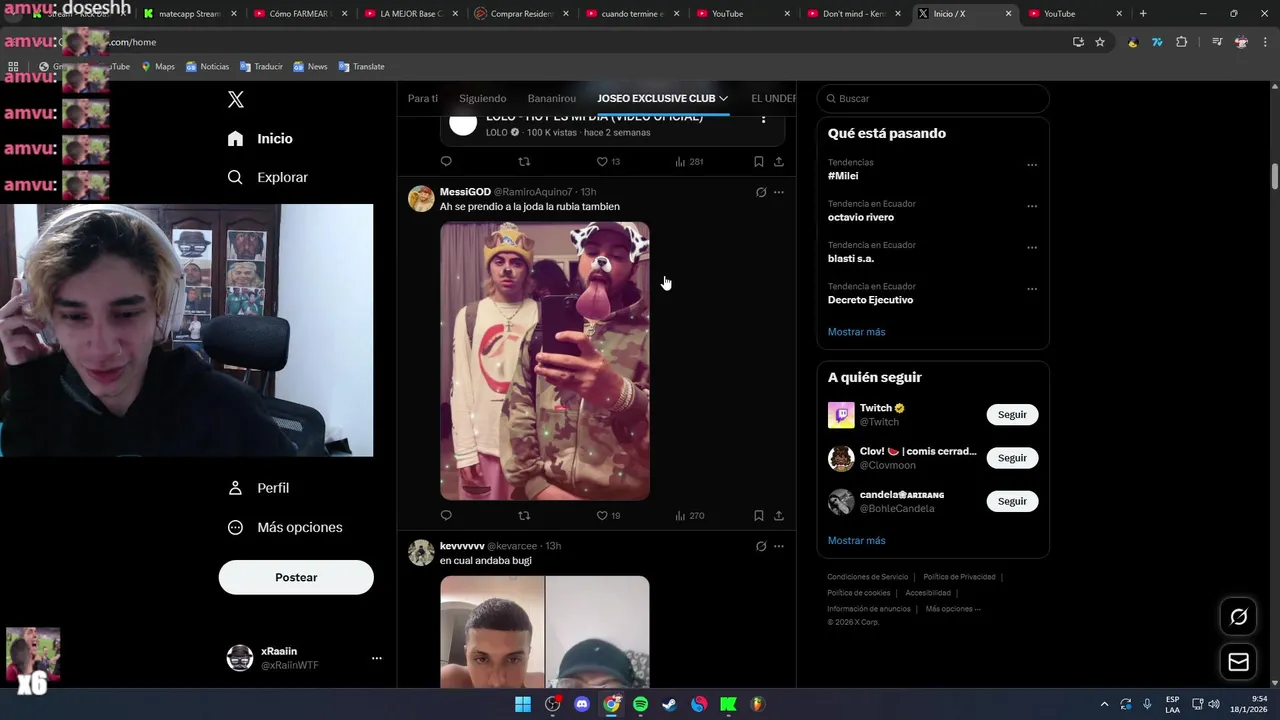Open Perfil in sidebar
Viewport: 1280px width, 720px height.
point(259,488)
